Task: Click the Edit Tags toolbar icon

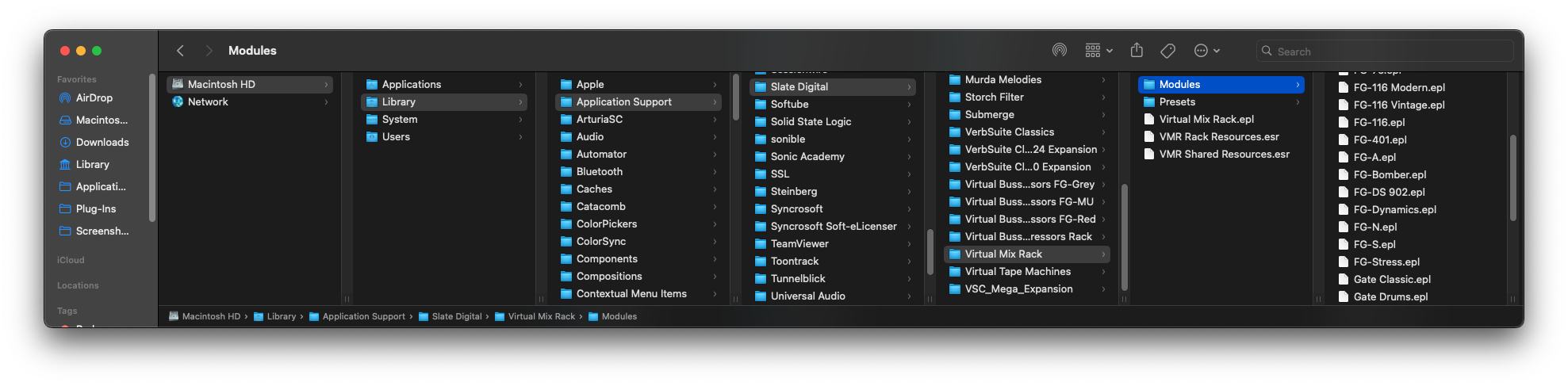Action: [1167, 51]
